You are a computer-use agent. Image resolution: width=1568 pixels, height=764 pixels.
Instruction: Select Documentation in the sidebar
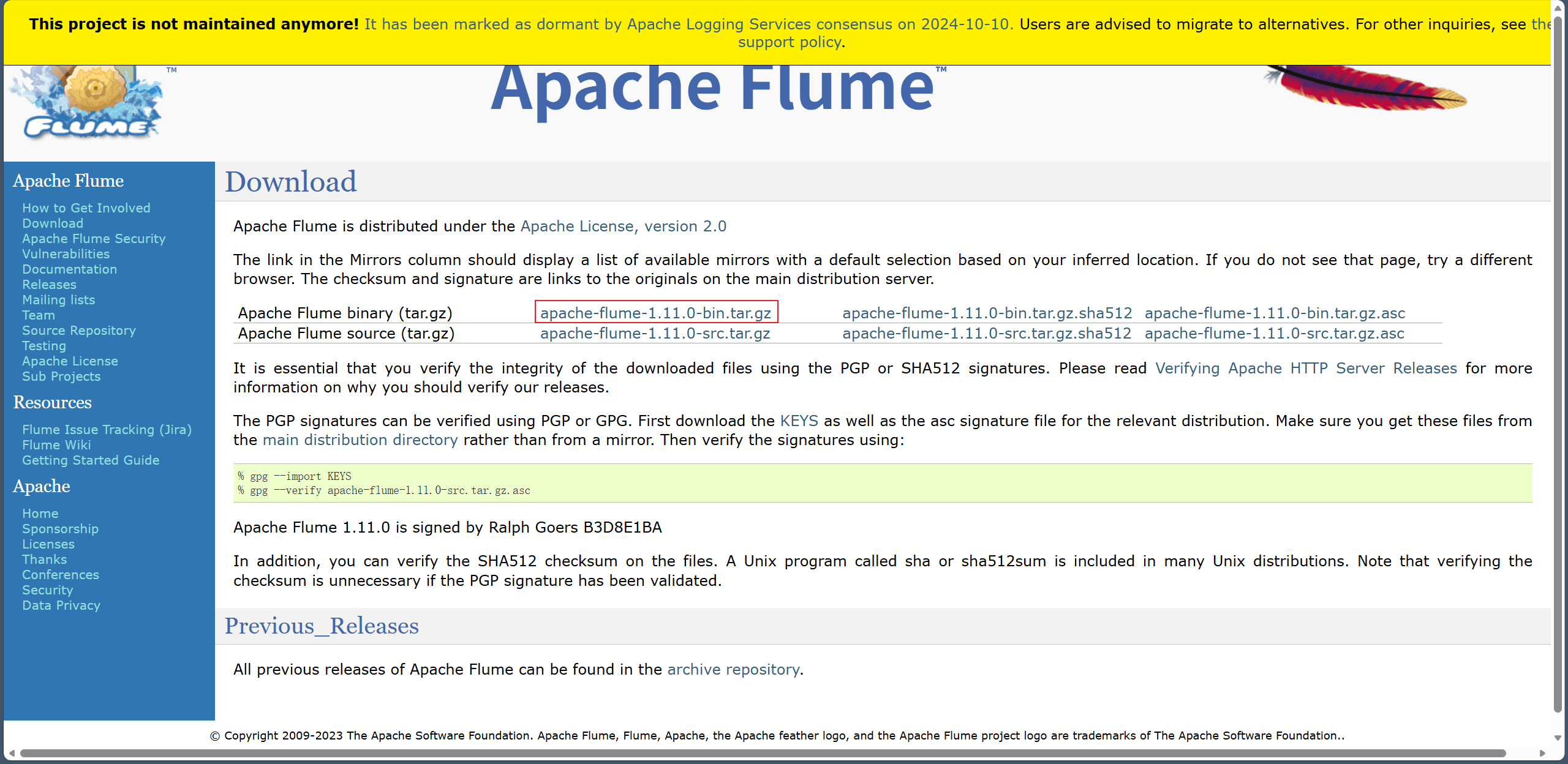click(69, 269)
